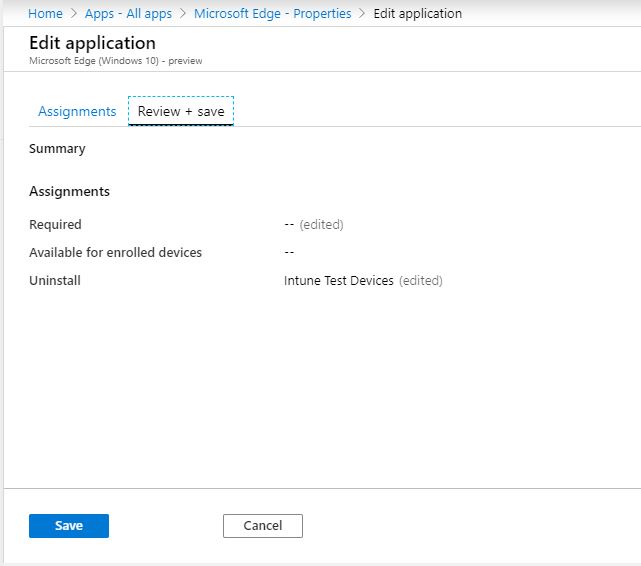Click the Edit application page title
Image resolution: width=641 pixels, height=566 pixels.
92,43
